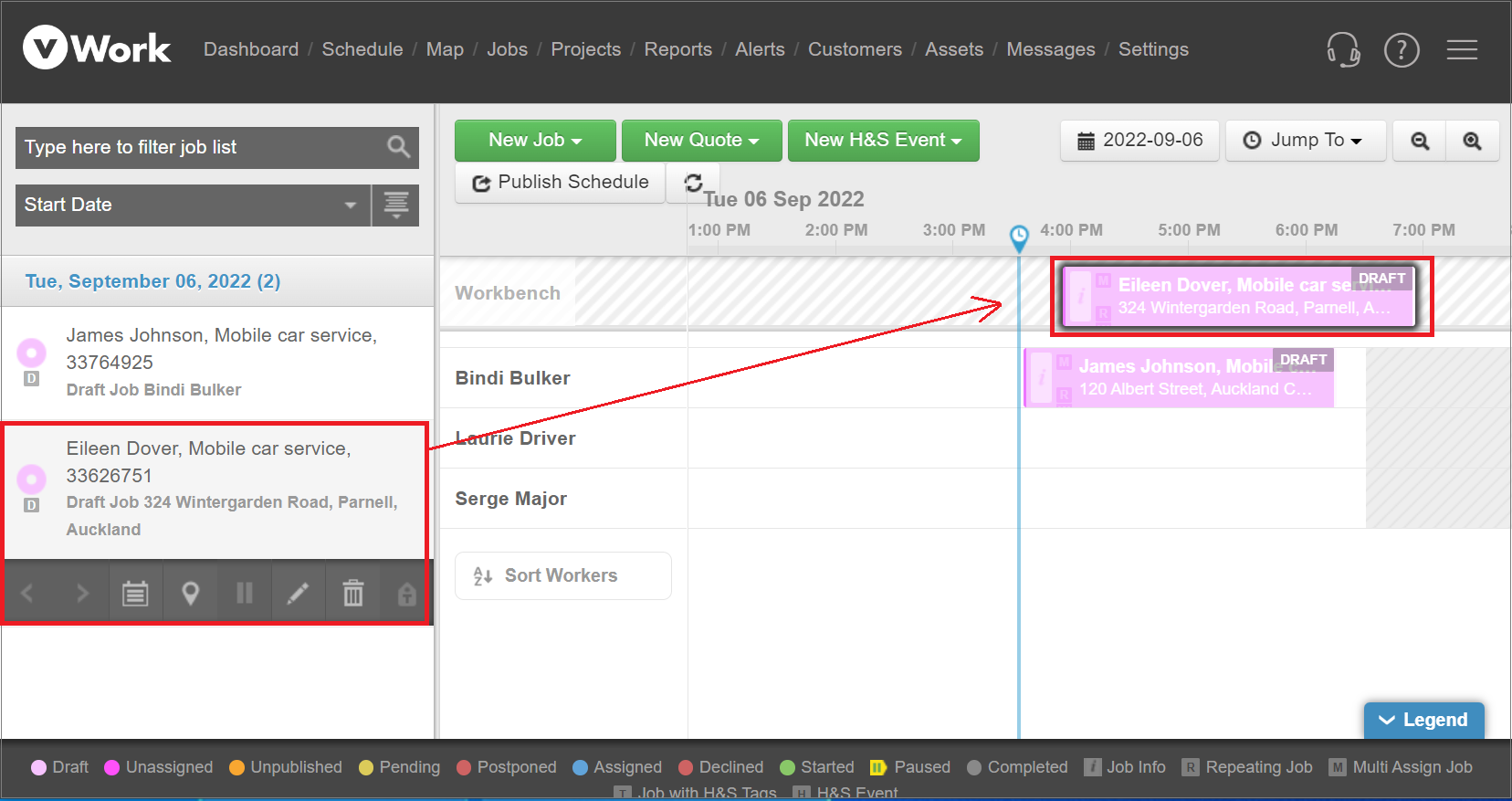Select the Bindi Bulker worker row label
The width and height of the screenshot is (1512, 801).
(512, 378)
